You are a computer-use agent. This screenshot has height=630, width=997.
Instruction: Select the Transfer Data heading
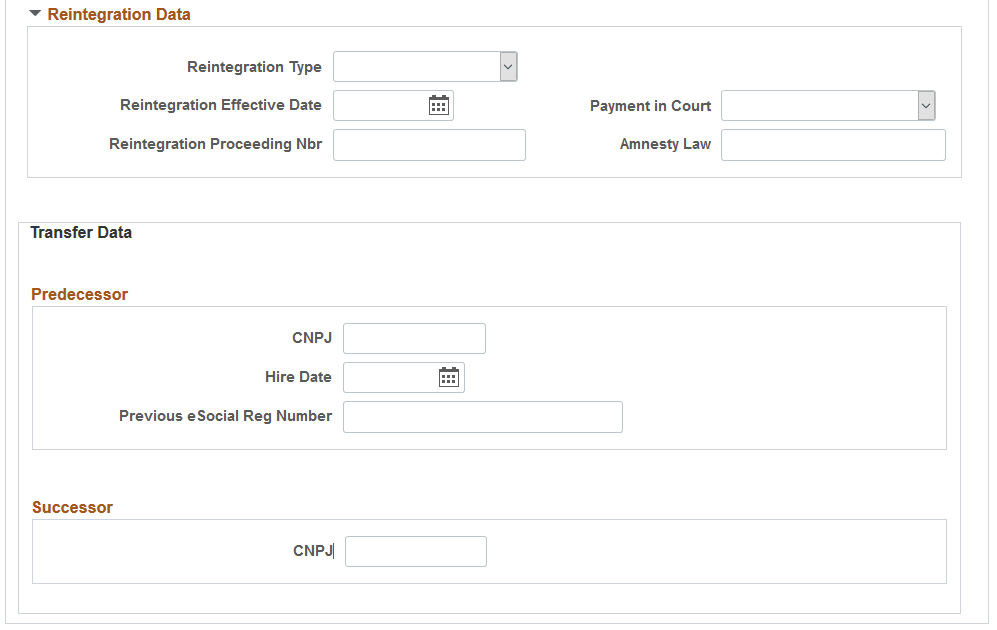point(81,233)
